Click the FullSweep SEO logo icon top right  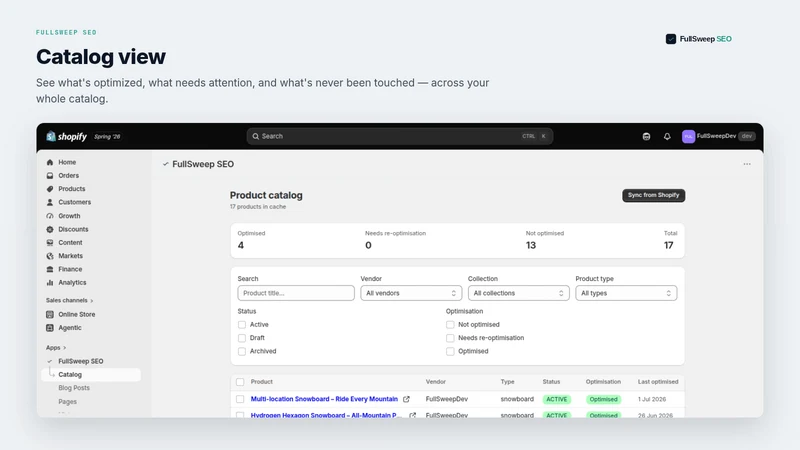pyautogui.click(x=671, y=39)
